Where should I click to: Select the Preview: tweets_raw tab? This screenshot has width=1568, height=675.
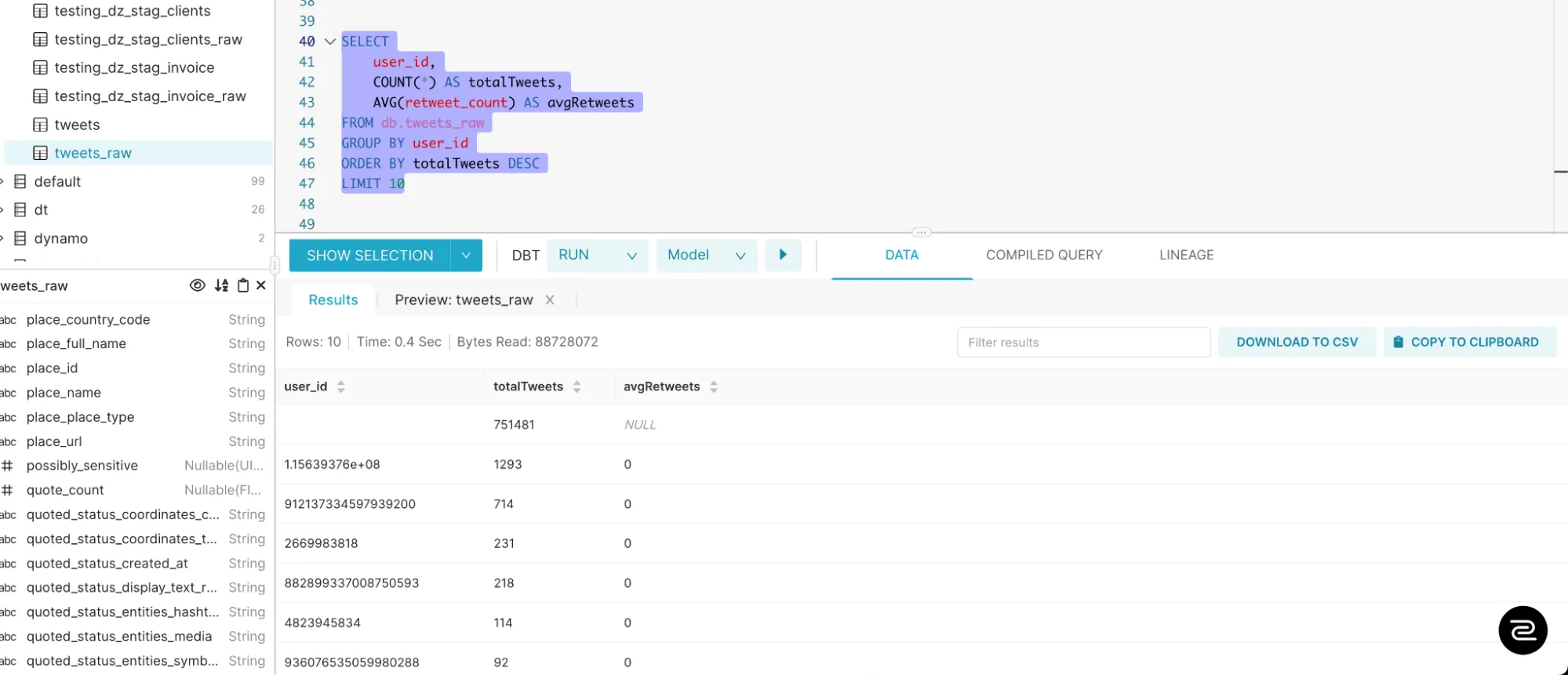pyautogui.click(x=464, y=299)
